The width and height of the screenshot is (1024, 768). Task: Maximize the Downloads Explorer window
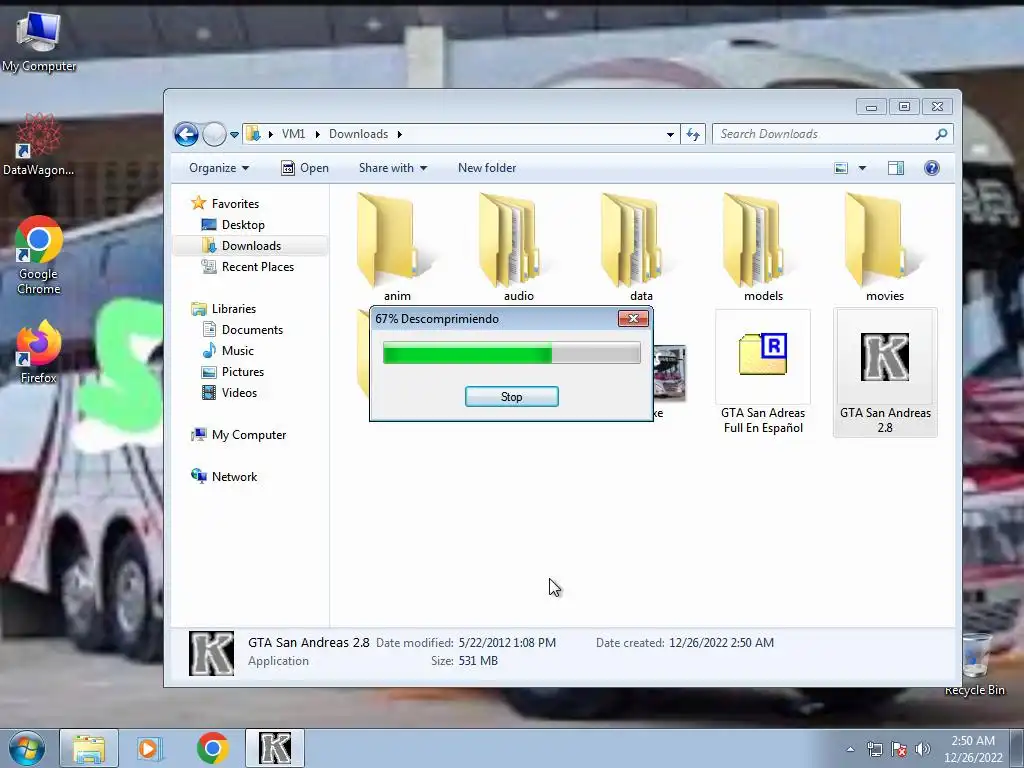click(x=904, y=106)
